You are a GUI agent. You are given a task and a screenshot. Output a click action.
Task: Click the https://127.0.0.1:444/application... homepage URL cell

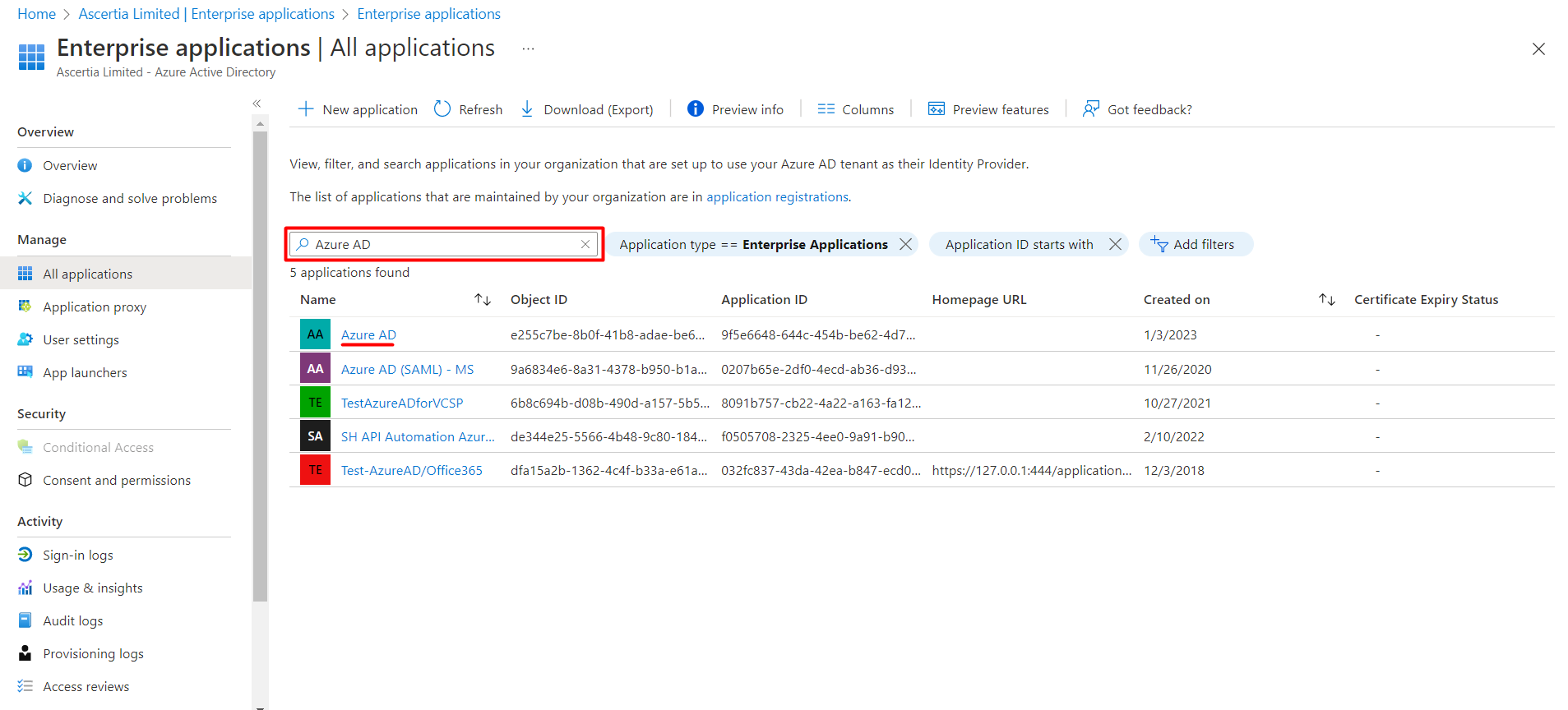pyautogui.click(x=1031, y=470)
